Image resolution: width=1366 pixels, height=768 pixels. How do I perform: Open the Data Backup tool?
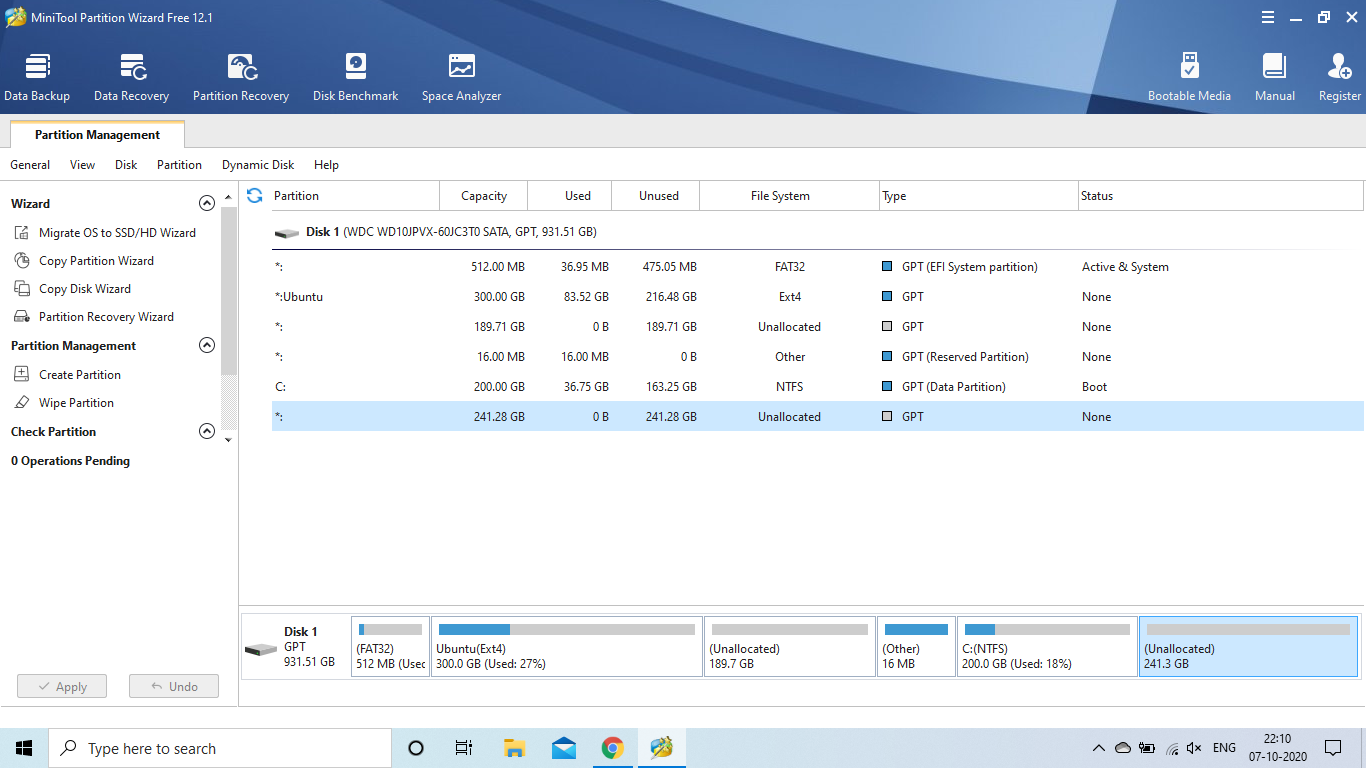pyautogui.click(x=37, y=78)
